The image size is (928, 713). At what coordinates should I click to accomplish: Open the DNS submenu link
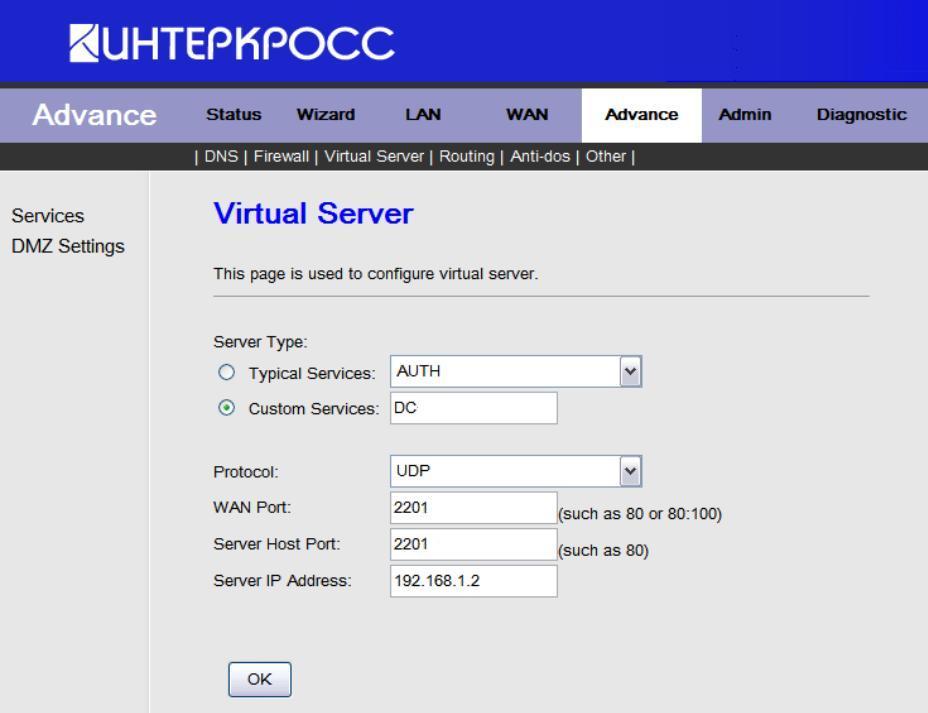tap(221, 156)
